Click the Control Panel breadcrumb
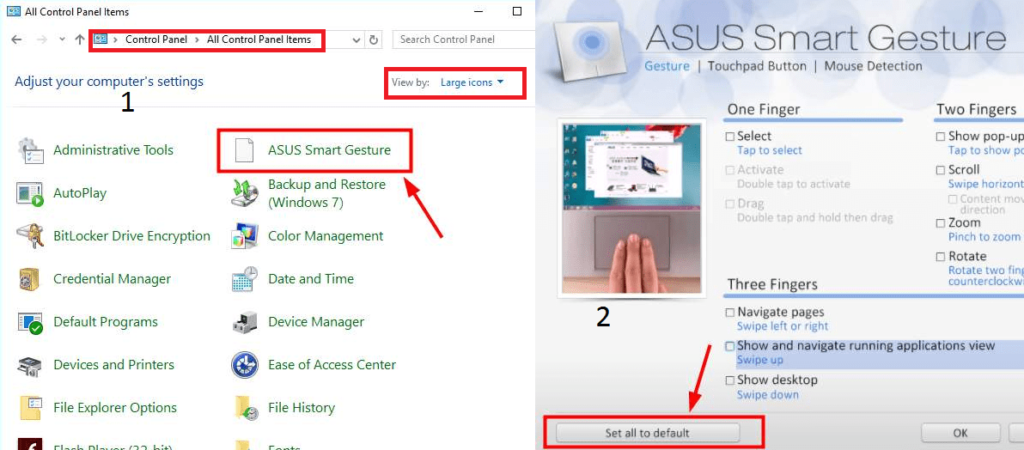This screenshot has width=1024, height=450. (x=156, y=39)
